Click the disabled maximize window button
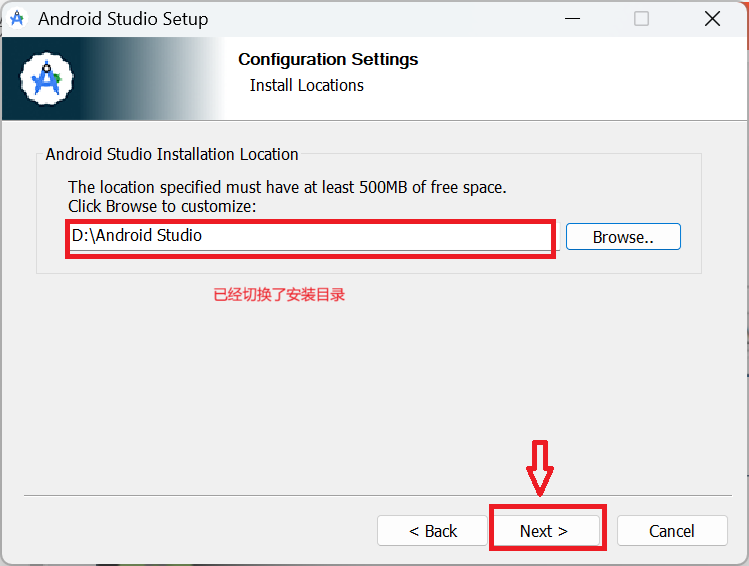 click(641, 19)
